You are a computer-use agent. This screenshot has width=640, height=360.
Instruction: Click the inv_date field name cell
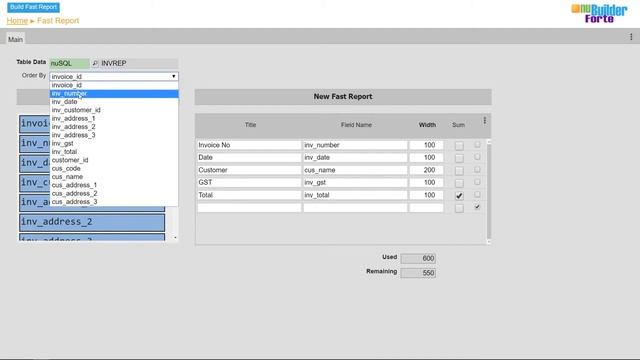[x=355, y=158]
